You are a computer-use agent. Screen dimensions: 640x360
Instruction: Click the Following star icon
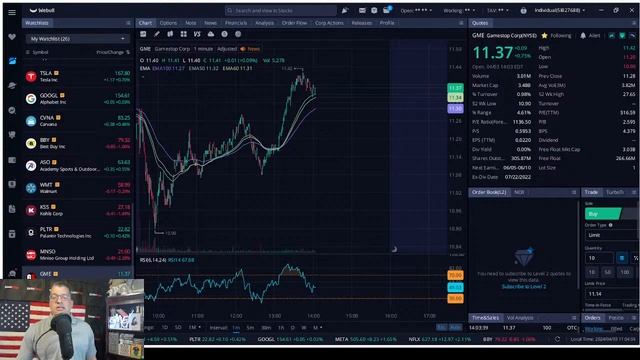click(544, 36)
